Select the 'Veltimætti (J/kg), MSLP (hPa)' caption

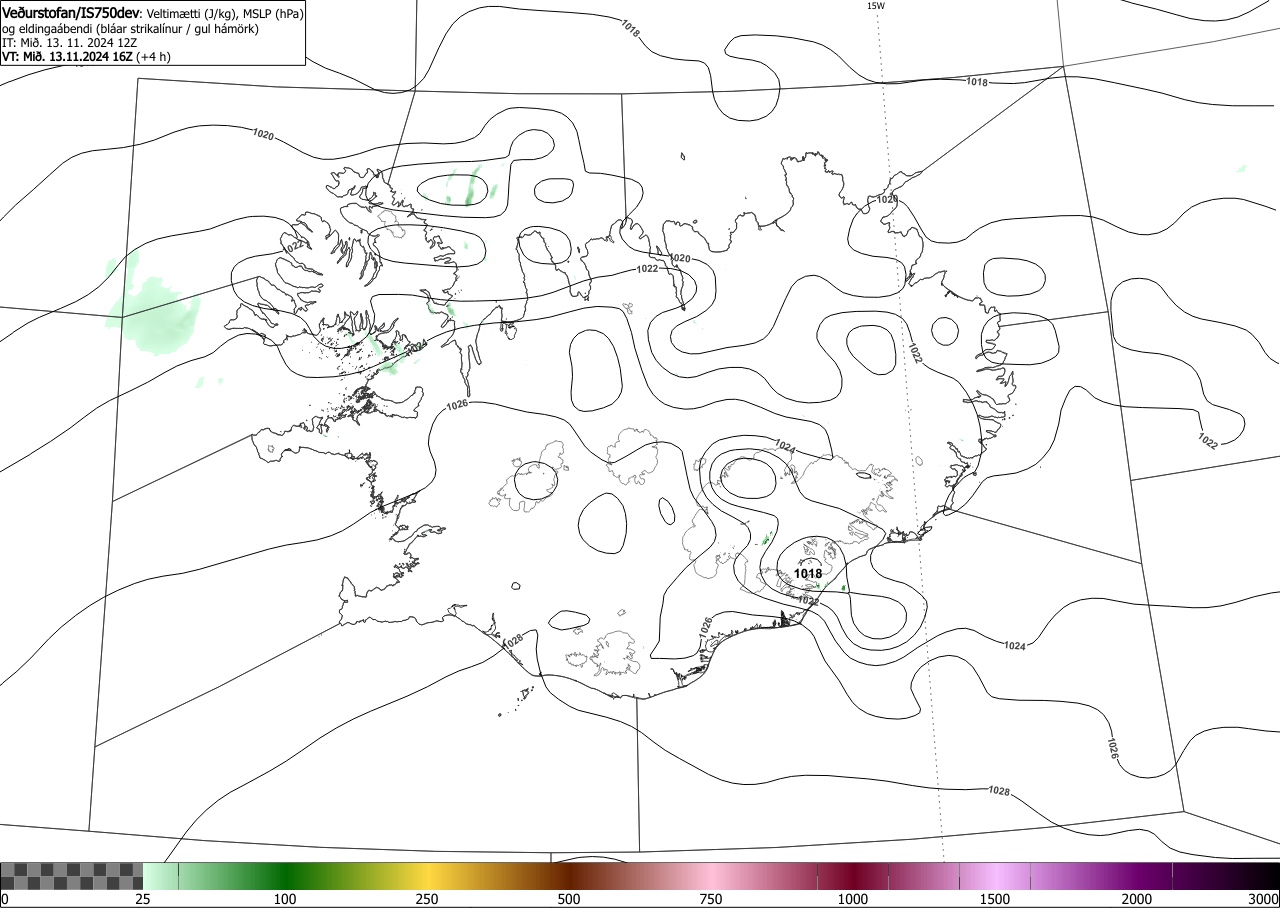pyautogui.click(x=224, y=14)
